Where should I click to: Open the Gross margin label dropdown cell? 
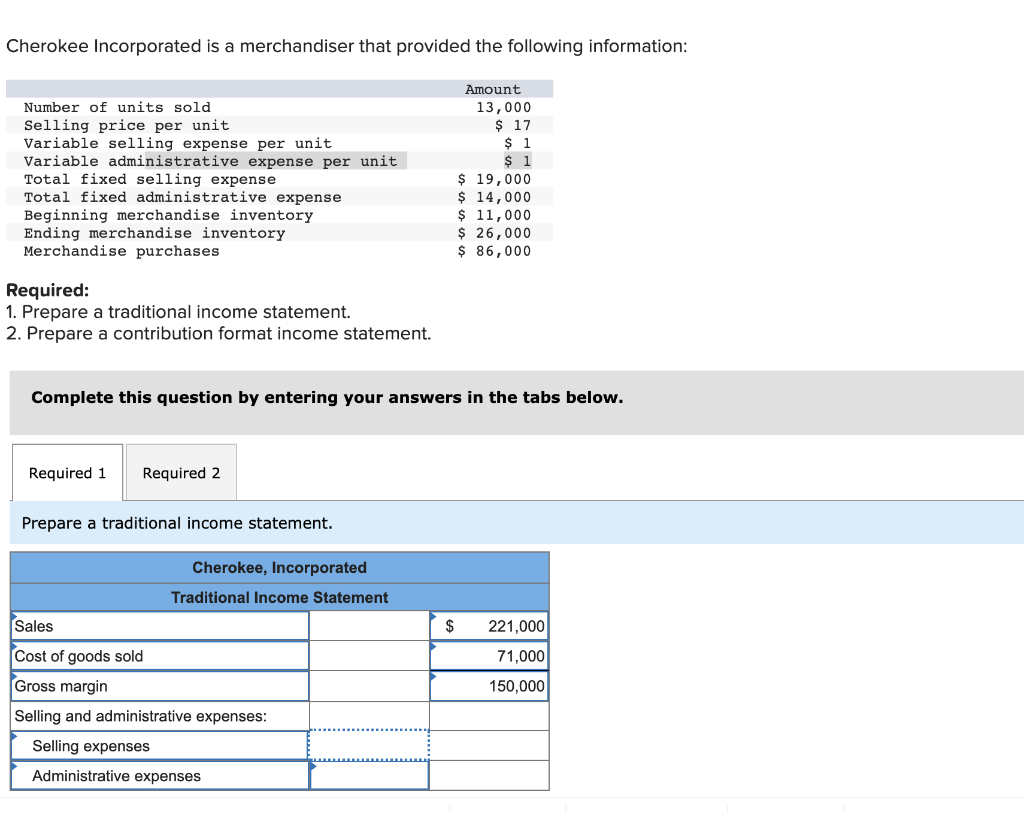(160, 686)
